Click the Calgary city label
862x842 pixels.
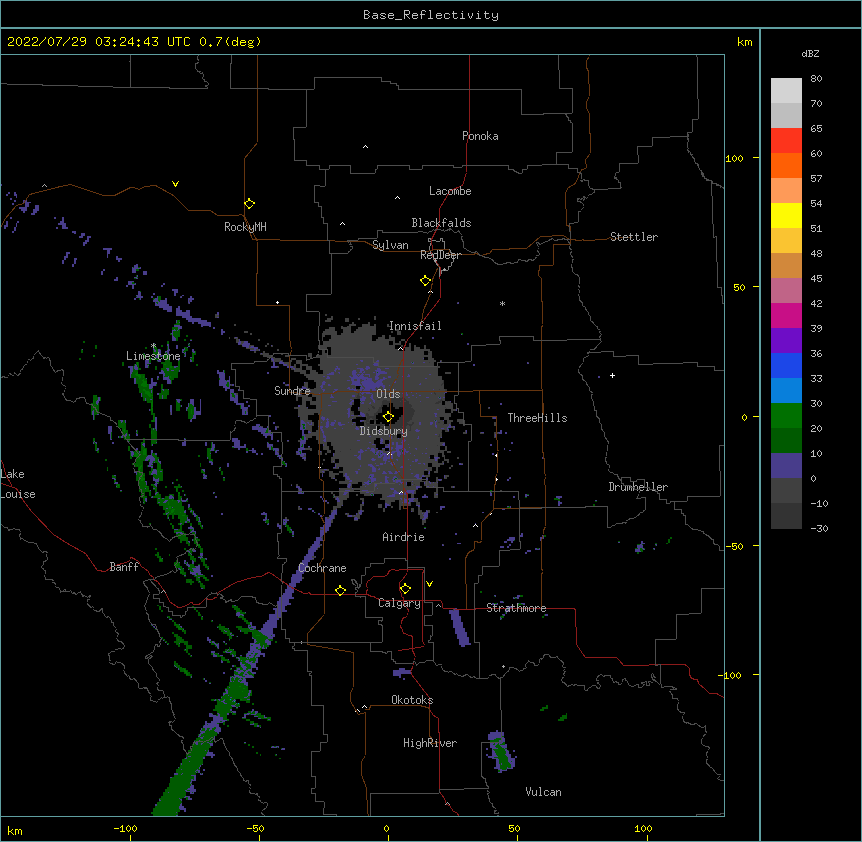point(399,603)
